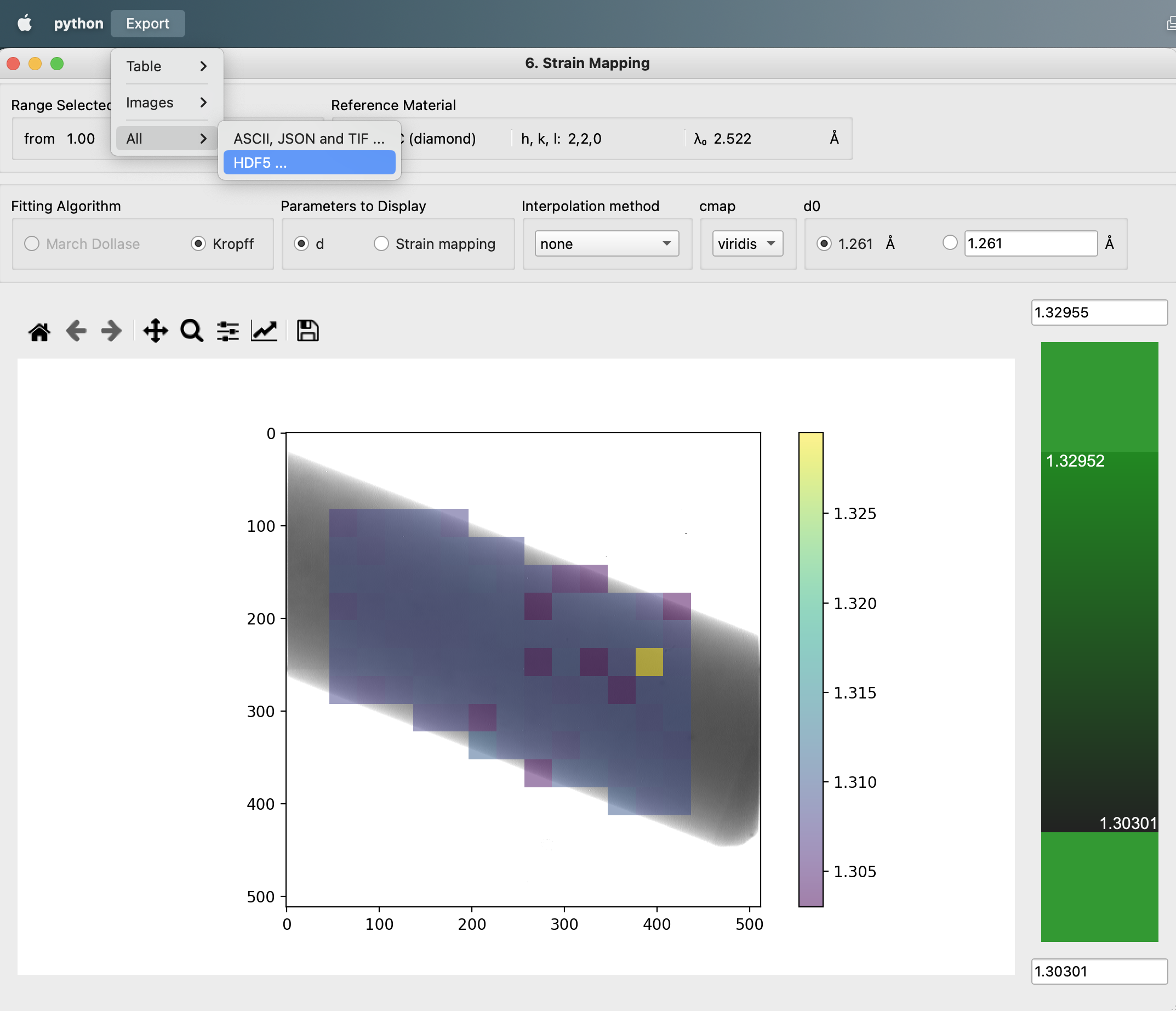Click the green histogram range bar
Image resolution: width=1176 pixels, height=1011 pixels.
(x=1099, y=642)
